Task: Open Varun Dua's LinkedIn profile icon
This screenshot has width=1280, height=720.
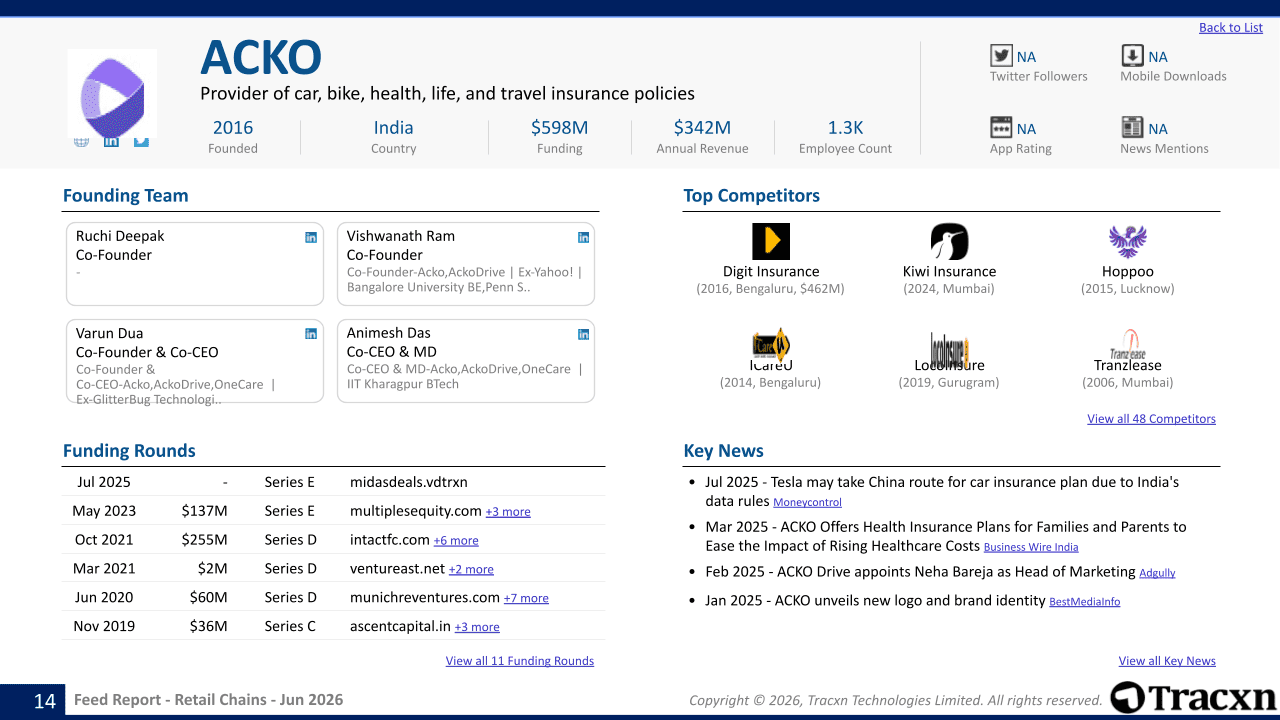Action: 311,334
